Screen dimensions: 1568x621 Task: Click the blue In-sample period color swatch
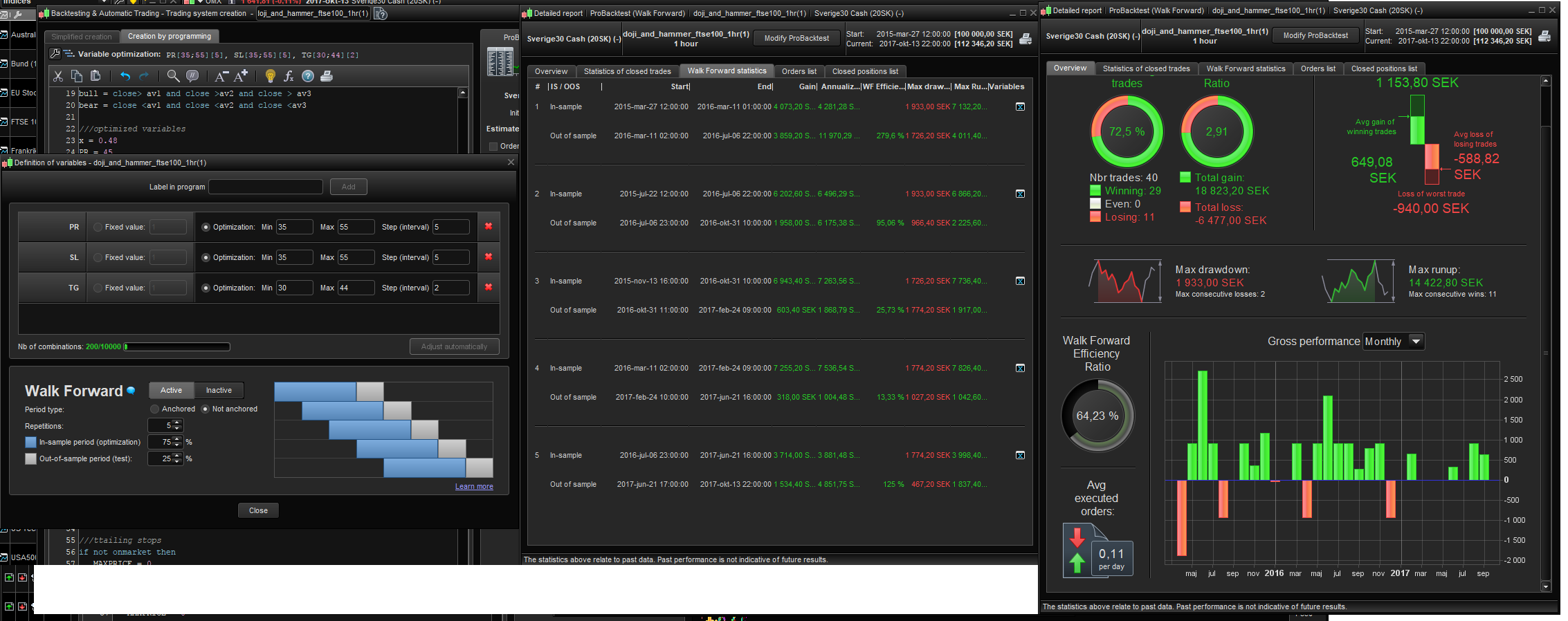pos(30,442)
